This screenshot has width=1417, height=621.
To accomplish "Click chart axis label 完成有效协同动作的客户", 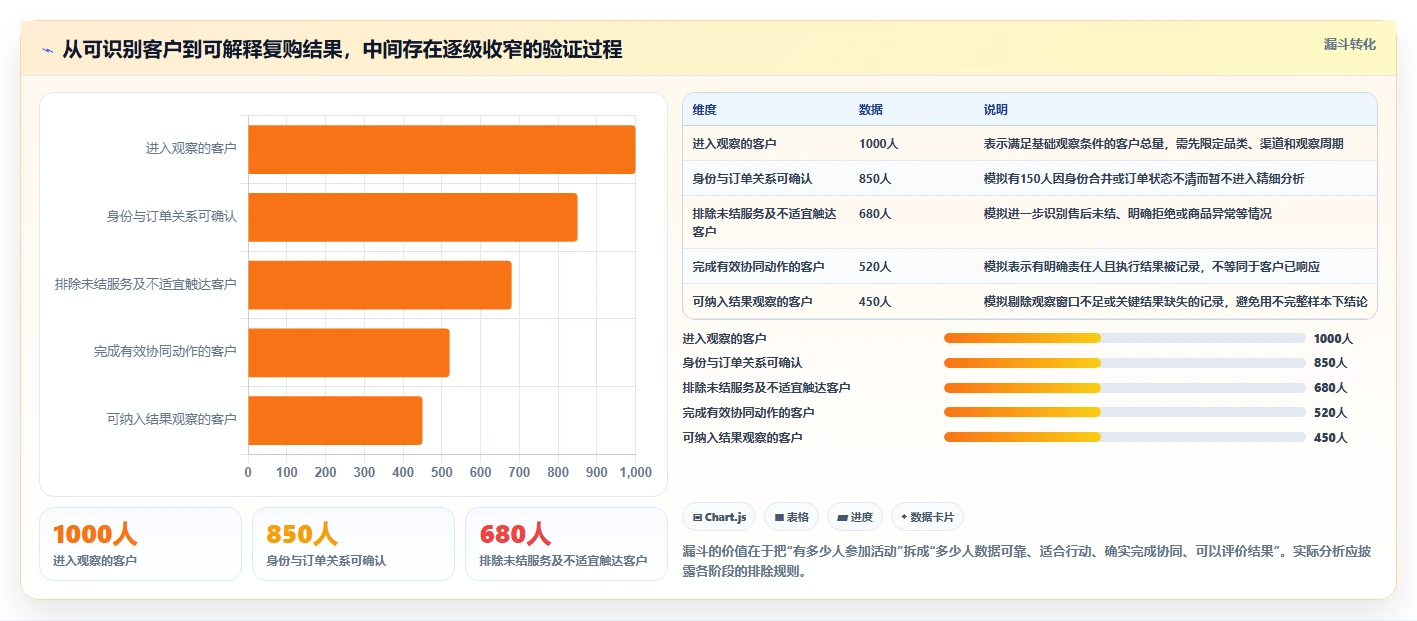I will coord(165,352).
